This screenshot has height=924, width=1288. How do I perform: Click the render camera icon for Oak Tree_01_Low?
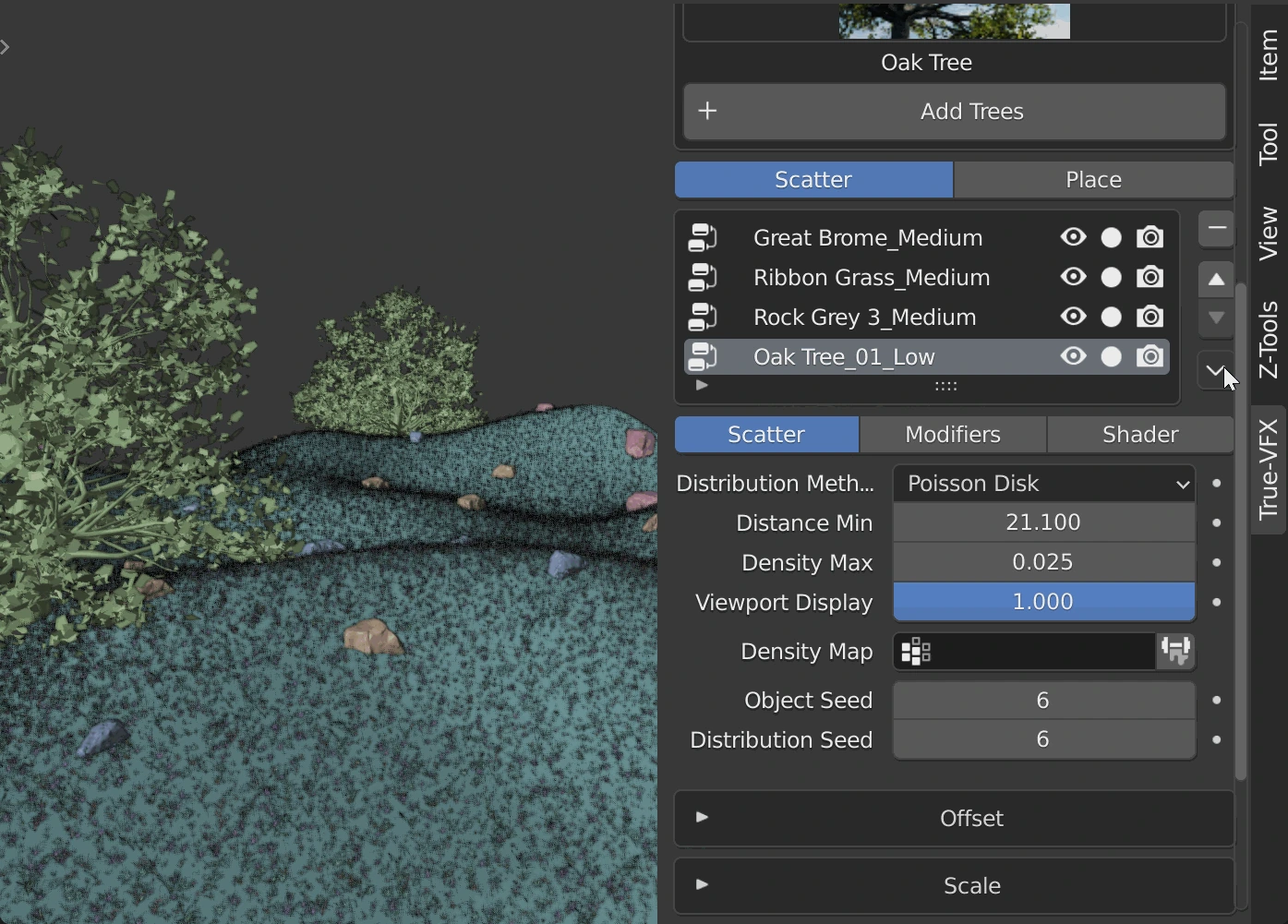click(x=1150, y=356)
